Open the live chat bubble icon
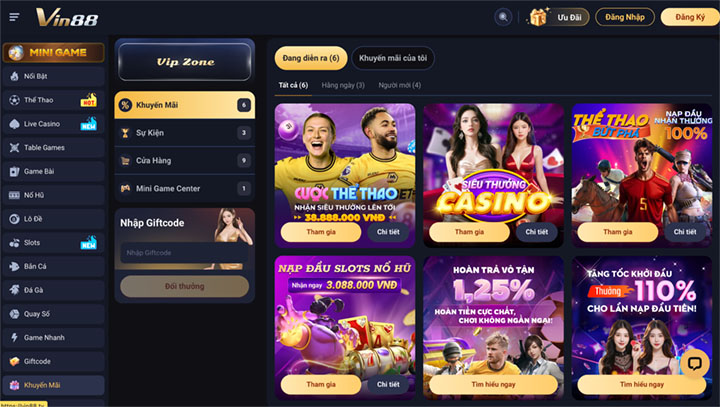This screenshot has width=720, height=407. coord(694,363)
